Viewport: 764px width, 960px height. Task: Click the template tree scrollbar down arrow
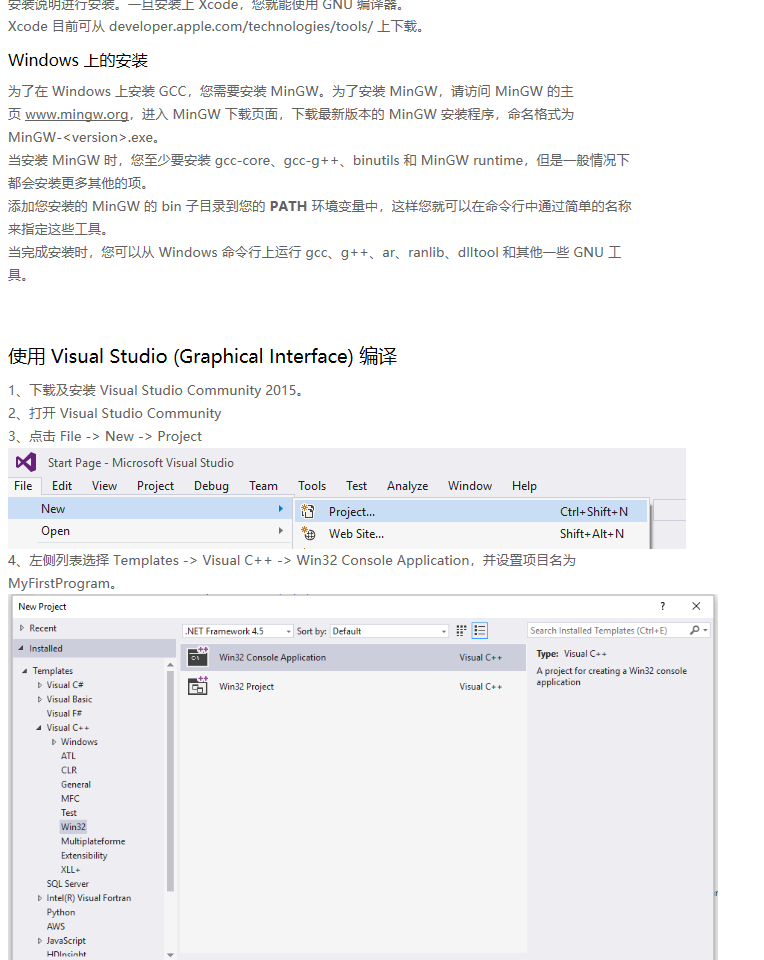tap(170, 954)
